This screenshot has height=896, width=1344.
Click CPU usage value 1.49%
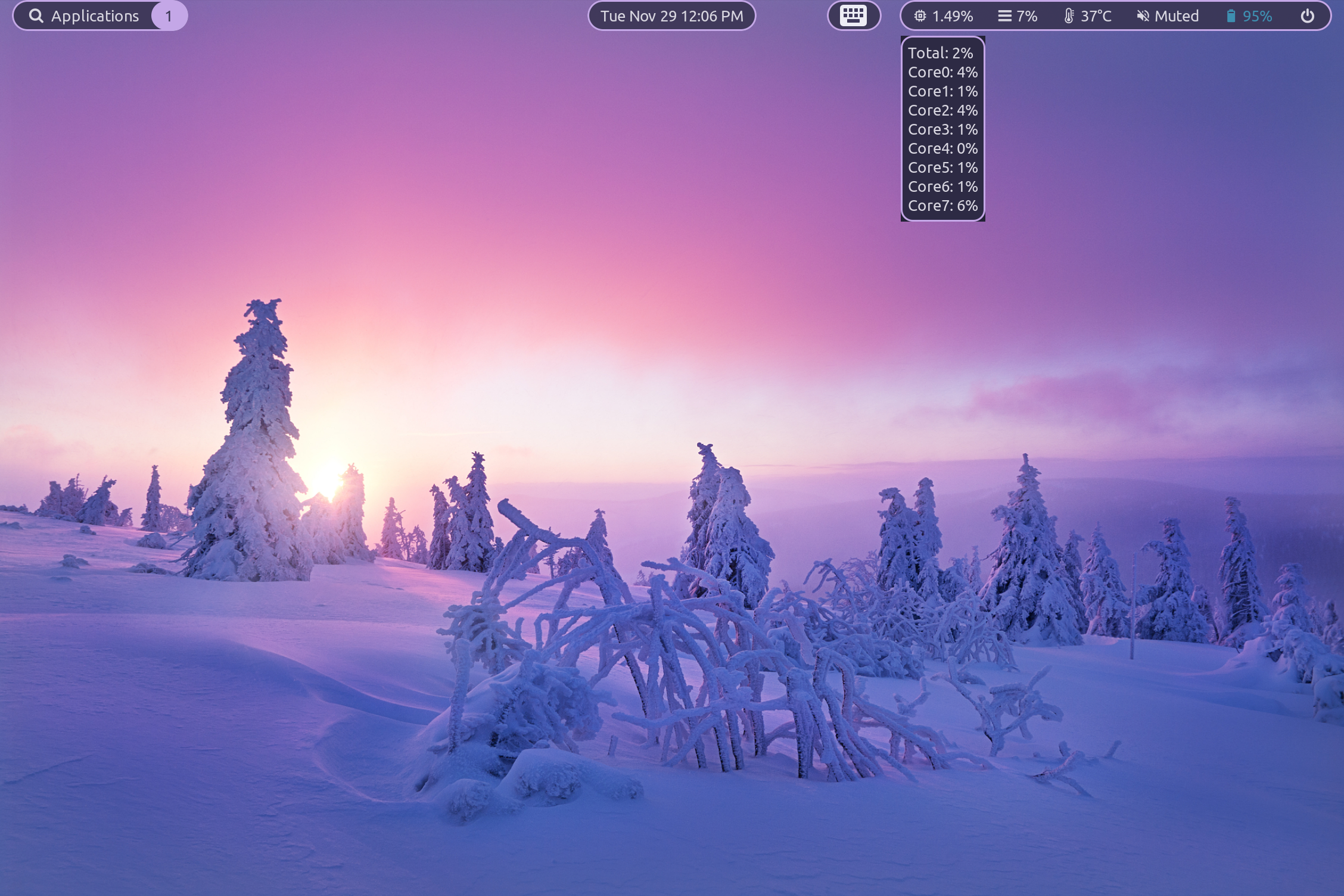pyautogui.click(x=952, y=16)
